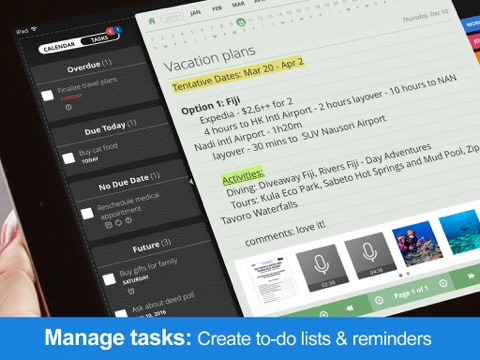Select day 10 in the date strip
480x360 pixels.
coord(241,22)
